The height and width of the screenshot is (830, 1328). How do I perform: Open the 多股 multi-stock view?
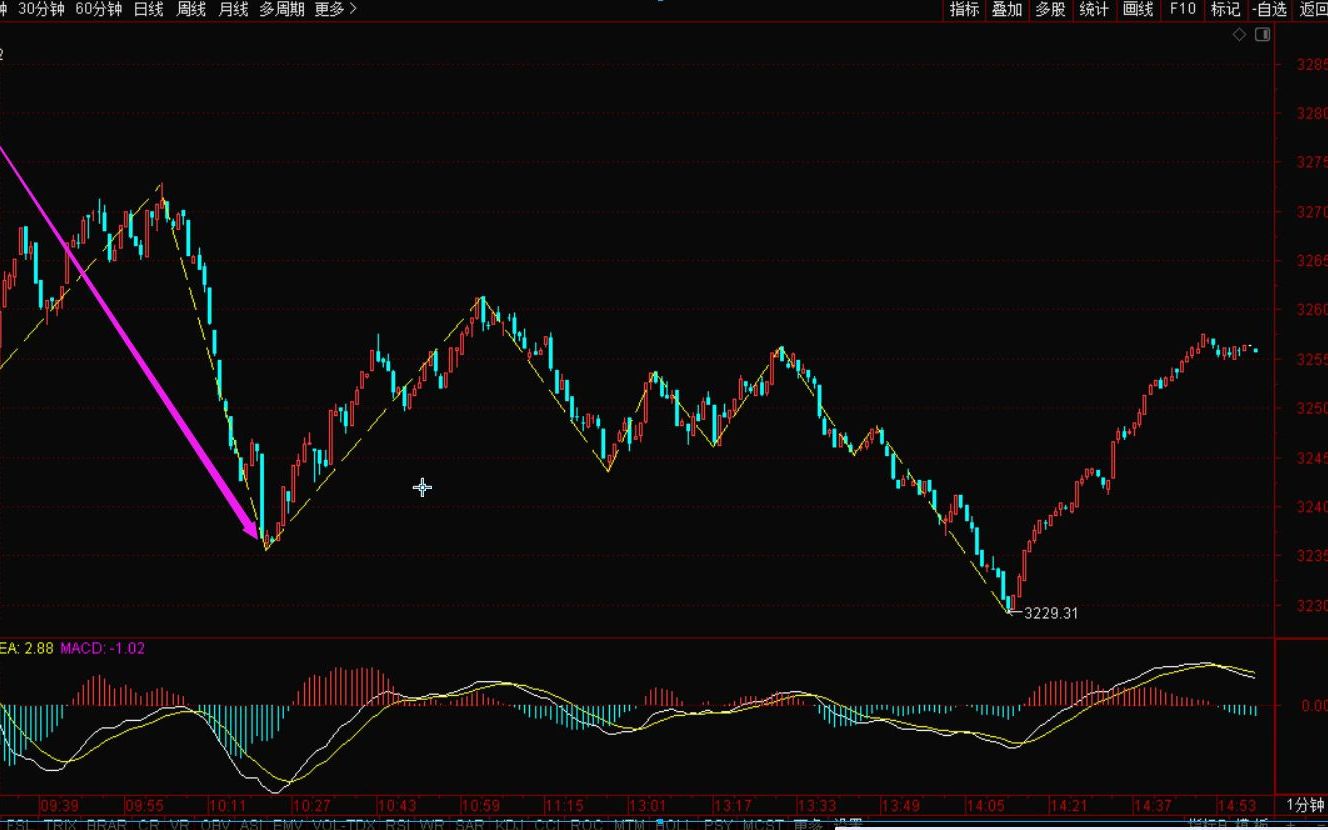1050,9
